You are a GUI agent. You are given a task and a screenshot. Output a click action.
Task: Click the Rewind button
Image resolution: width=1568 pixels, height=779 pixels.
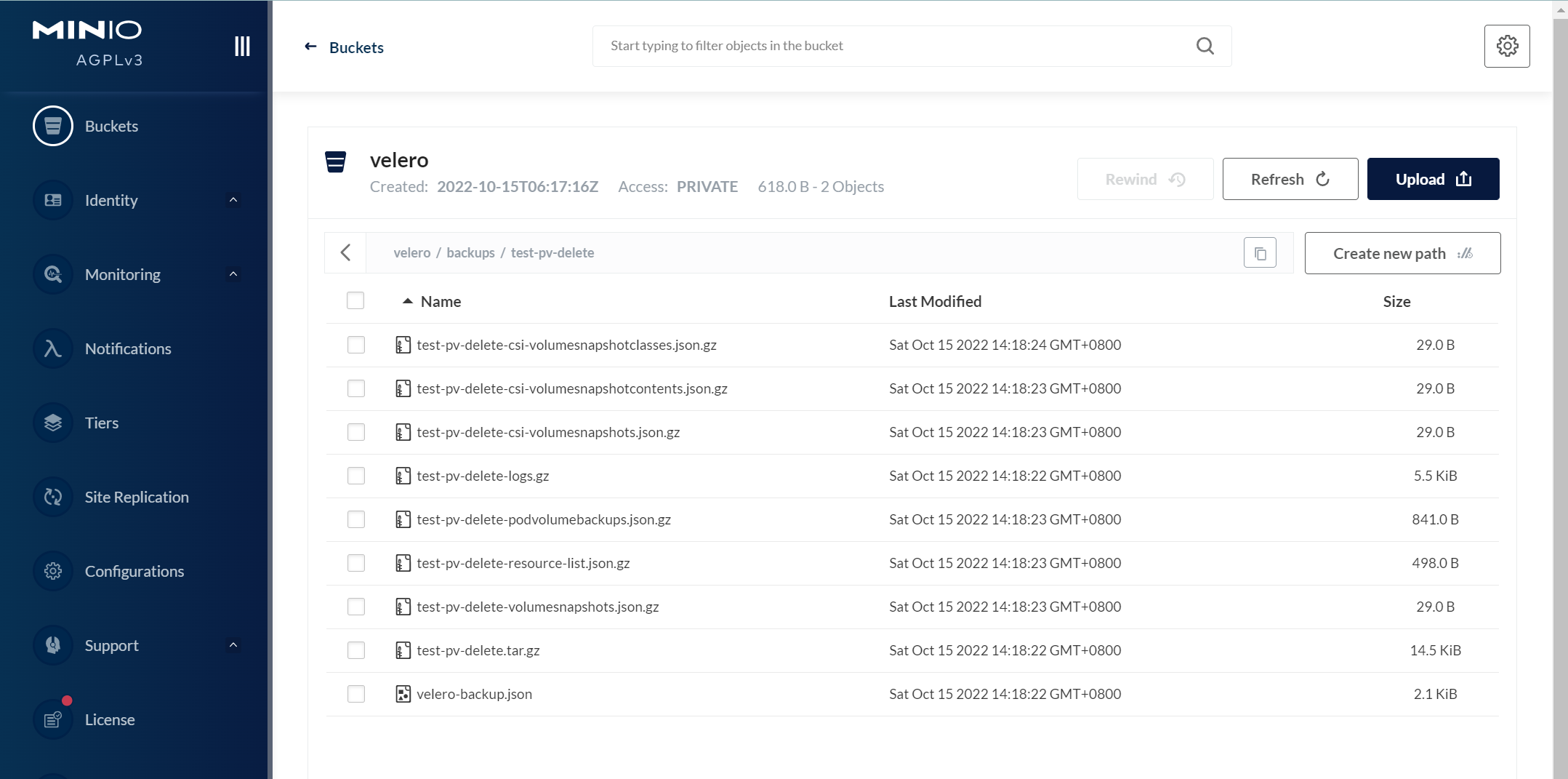[x=1145, y=179]
